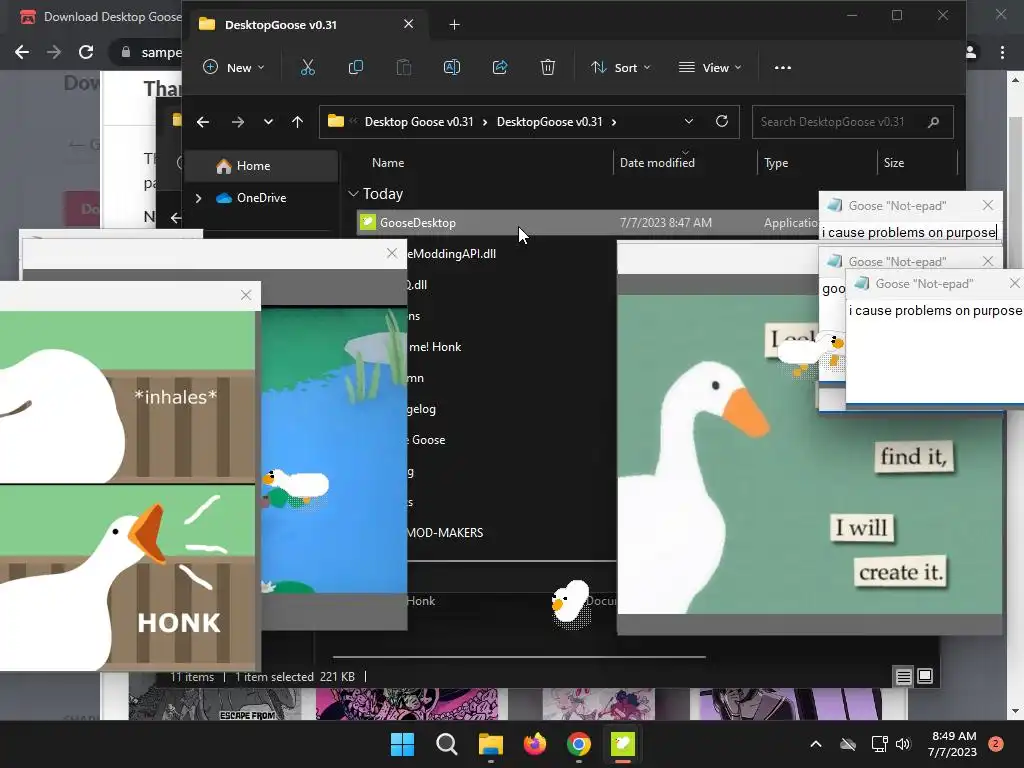Expand the address bar history dropdown
Screen dimensions: 1024x768
point(688,121)
